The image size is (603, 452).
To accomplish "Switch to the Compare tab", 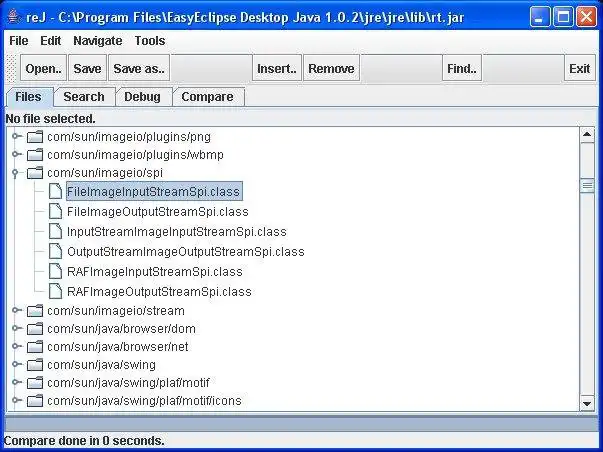I will 208,97.
